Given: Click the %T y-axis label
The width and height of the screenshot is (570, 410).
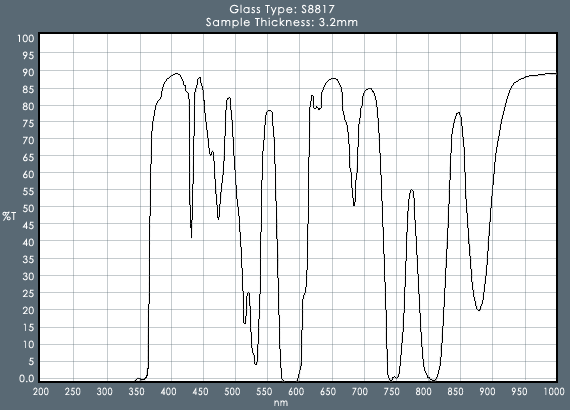Looking at the screenshot, I should (x=9, y=216).
